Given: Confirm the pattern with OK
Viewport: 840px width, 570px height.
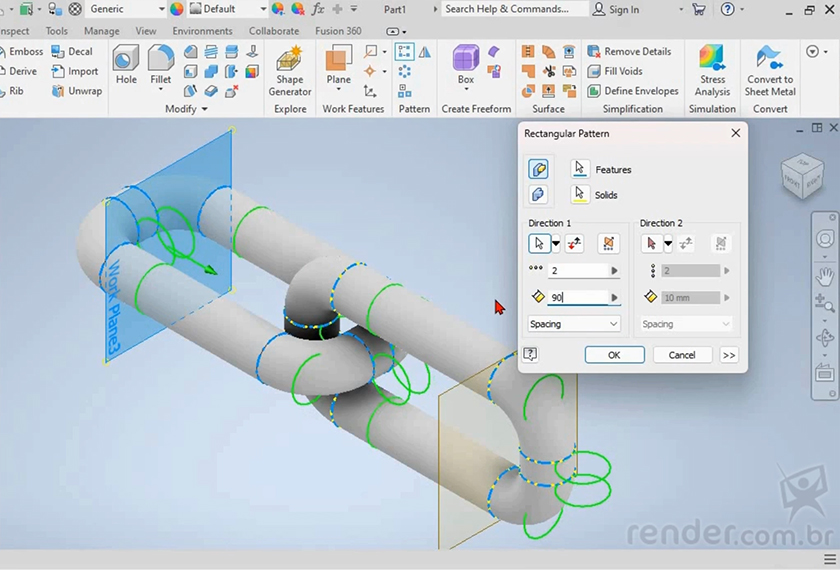Looking at the screenshot, I should [x=614, y=355].
